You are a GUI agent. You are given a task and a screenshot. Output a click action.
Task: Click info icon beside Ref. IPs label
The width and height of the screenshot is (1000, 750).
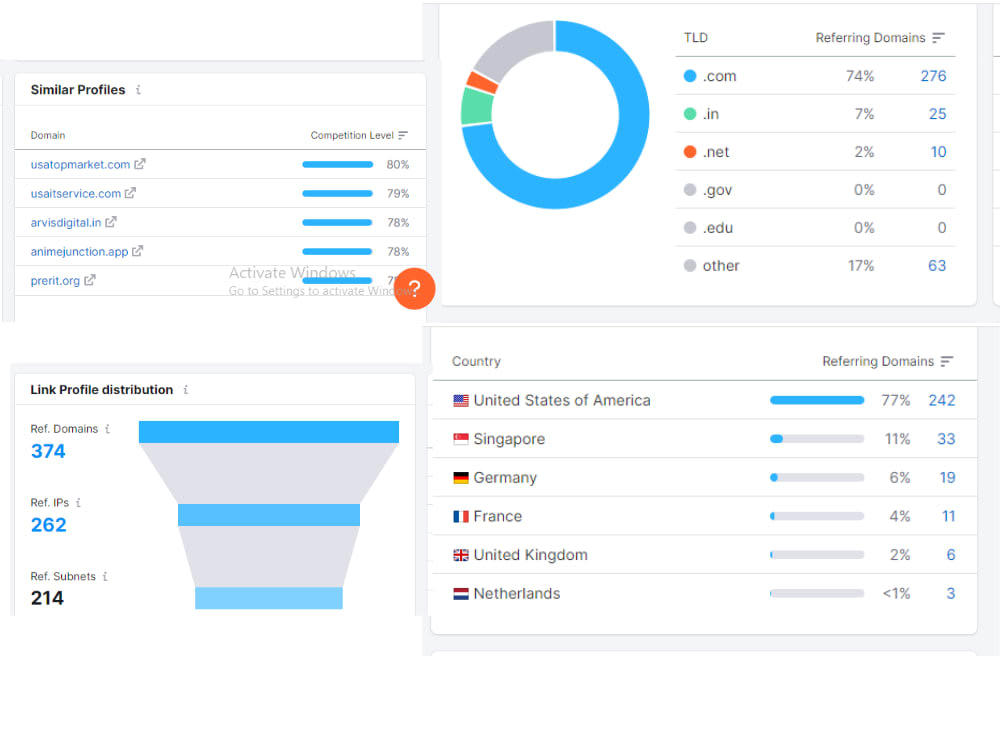click(78, 503)
